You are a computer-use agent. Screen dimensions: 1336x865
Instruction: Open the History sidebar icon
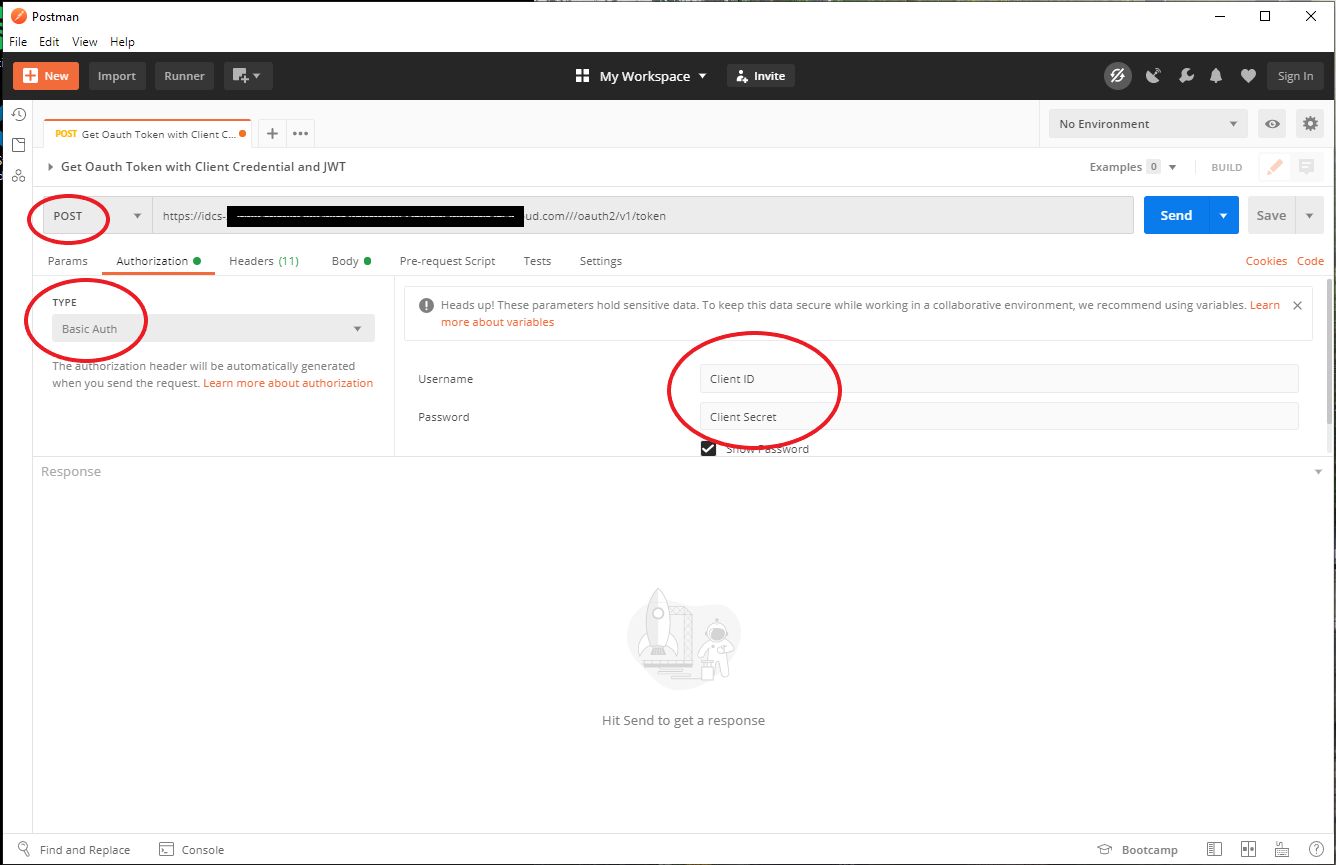pos(18,115)
